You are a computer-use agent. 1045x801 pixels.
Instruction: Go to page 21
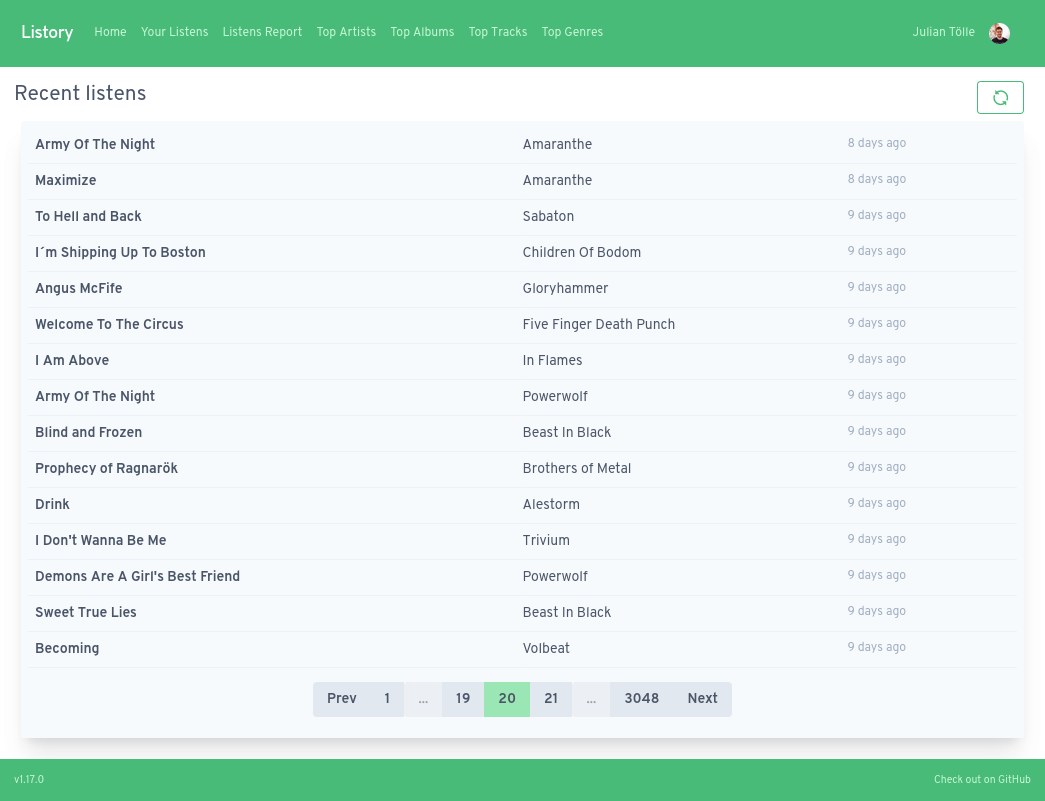click(x=551, y=699)
